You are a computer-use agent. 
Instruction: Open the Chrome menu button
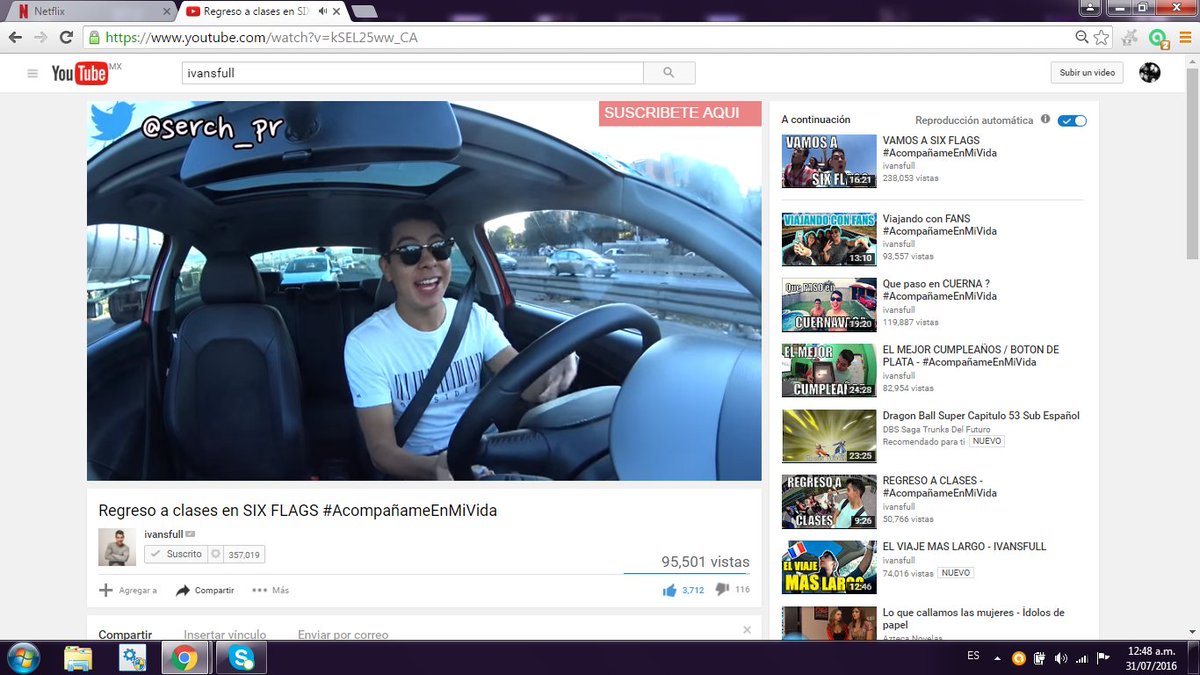pos(1184,38)
